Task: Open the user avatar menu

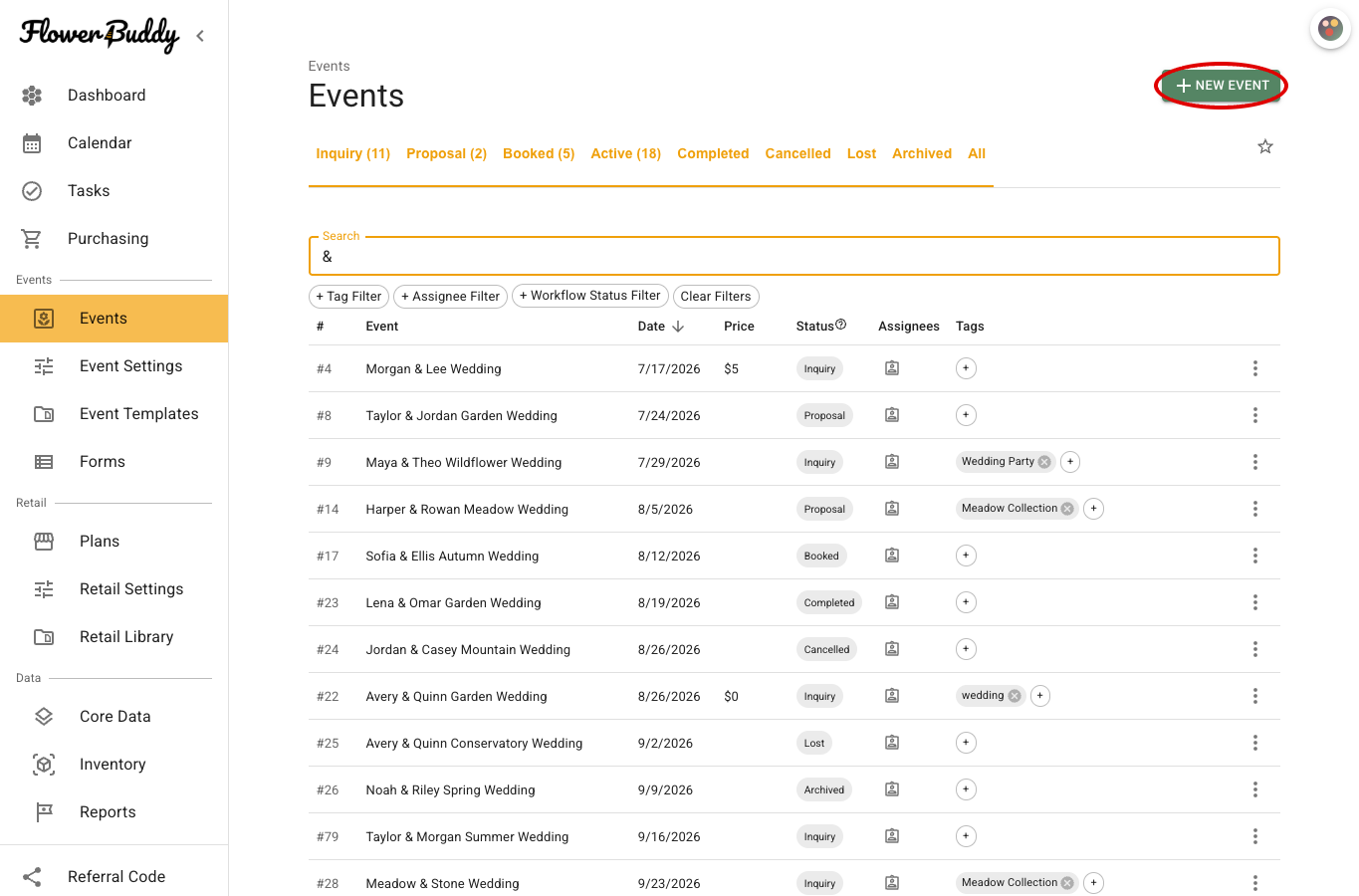Action: (x=1330, y=29)
